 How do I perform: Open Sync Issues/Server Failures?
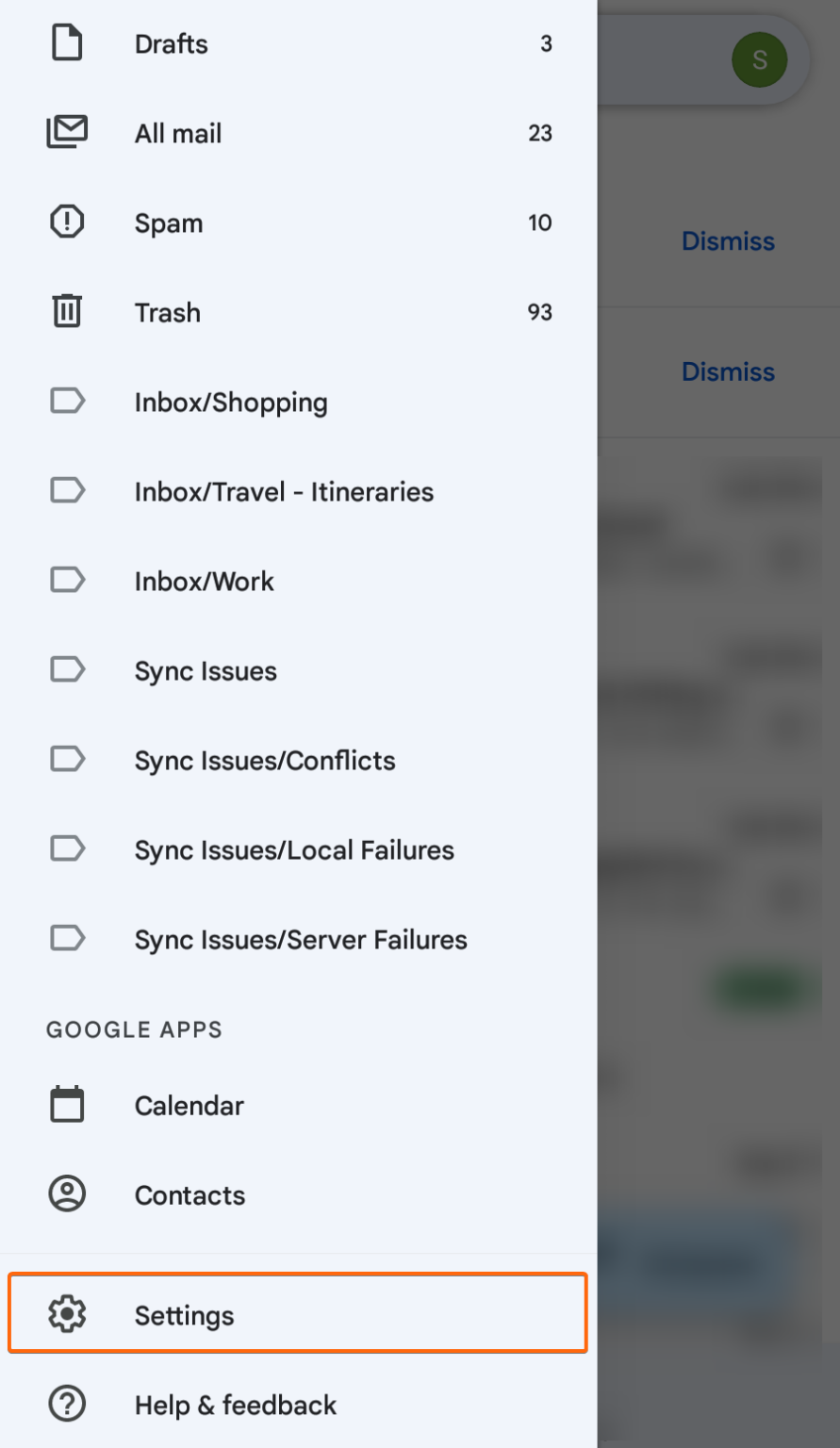pyautogui.click(x=300, y=939)
